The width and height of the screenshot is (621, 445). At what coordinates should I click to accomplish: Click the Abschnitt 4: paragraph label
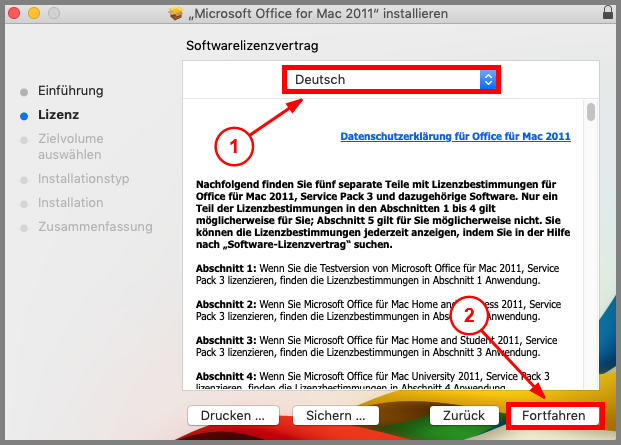click(226, 377)
